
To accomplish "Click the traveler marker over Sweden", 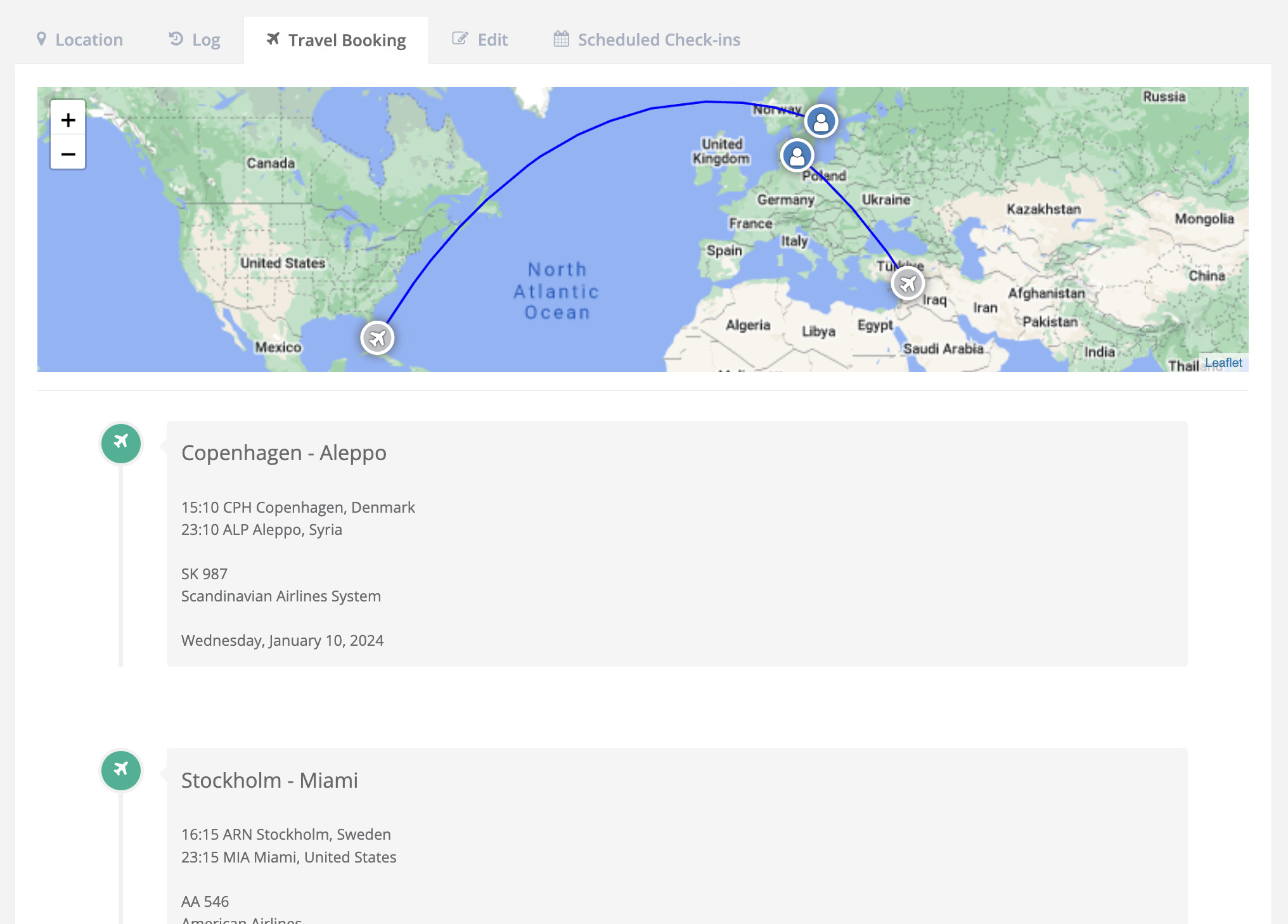I will coord(821,121).
